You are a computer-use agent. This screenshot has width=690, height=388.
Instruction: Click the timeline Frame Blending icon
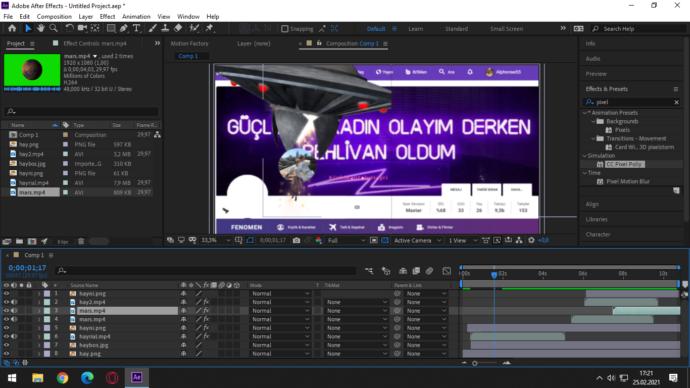[x=416, y=271]
